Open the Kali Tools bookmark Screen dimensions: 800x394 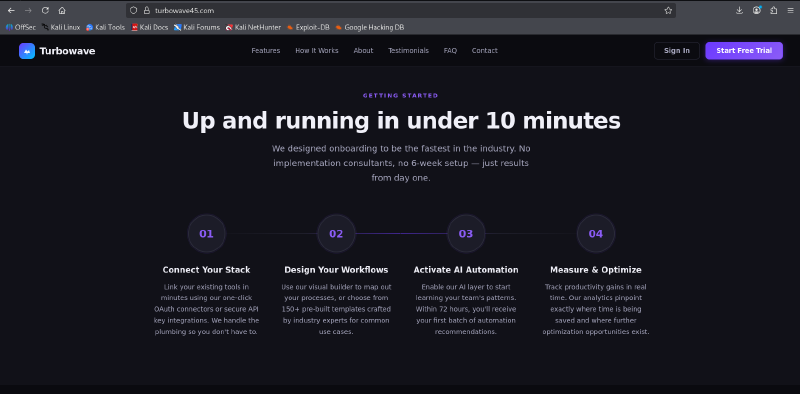(x=106, y=28)
